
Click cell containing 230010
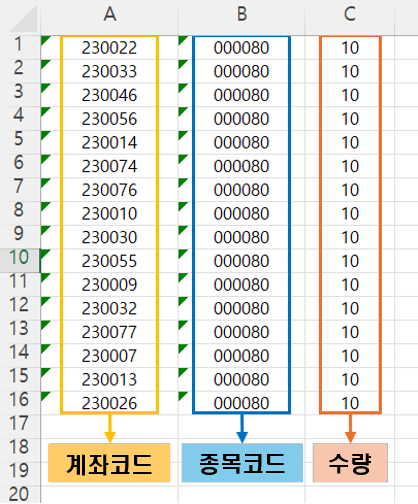click(x=109, y=213)
